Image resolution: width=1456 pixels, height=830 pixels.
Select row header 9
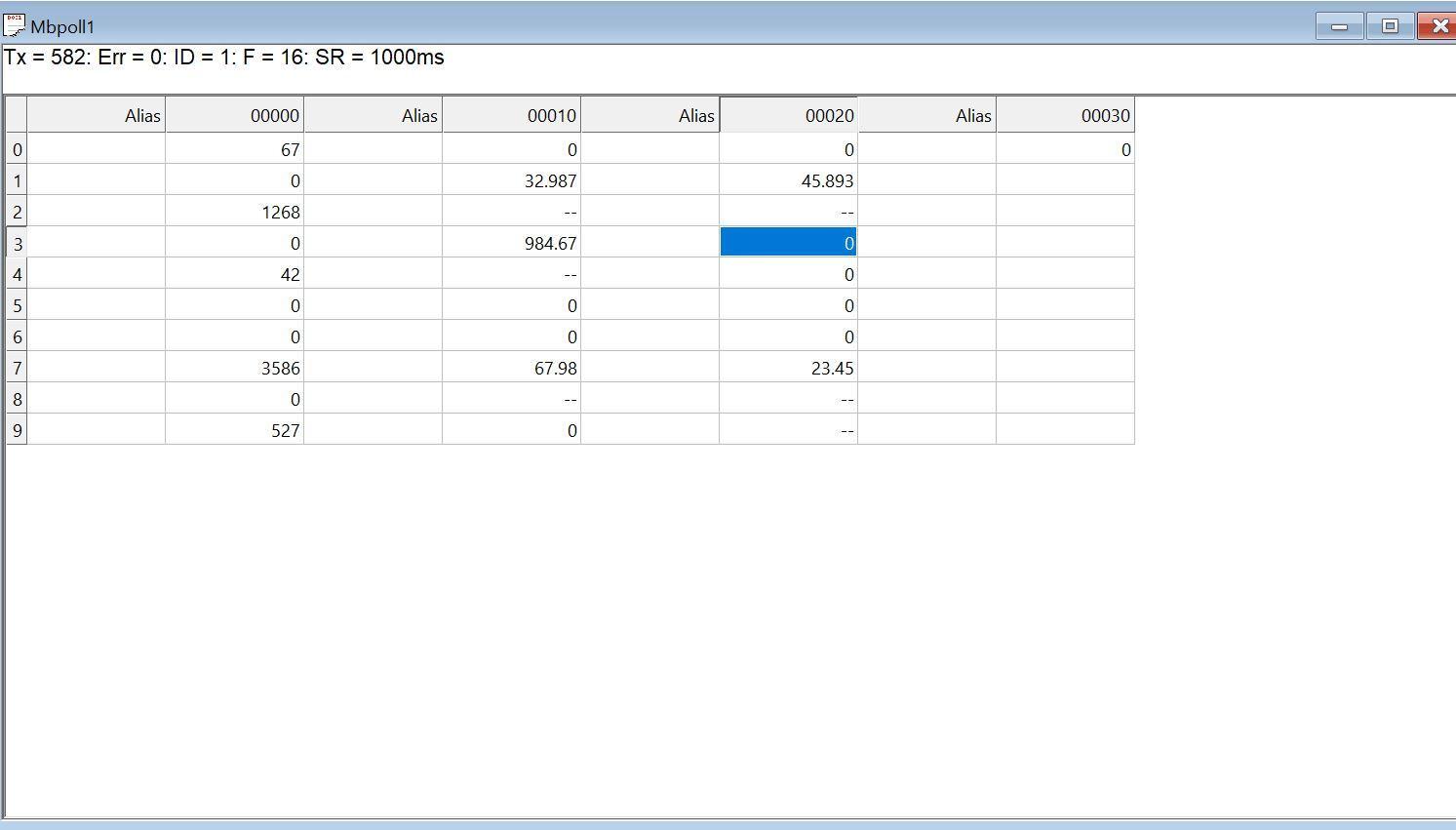pos(17,430)
